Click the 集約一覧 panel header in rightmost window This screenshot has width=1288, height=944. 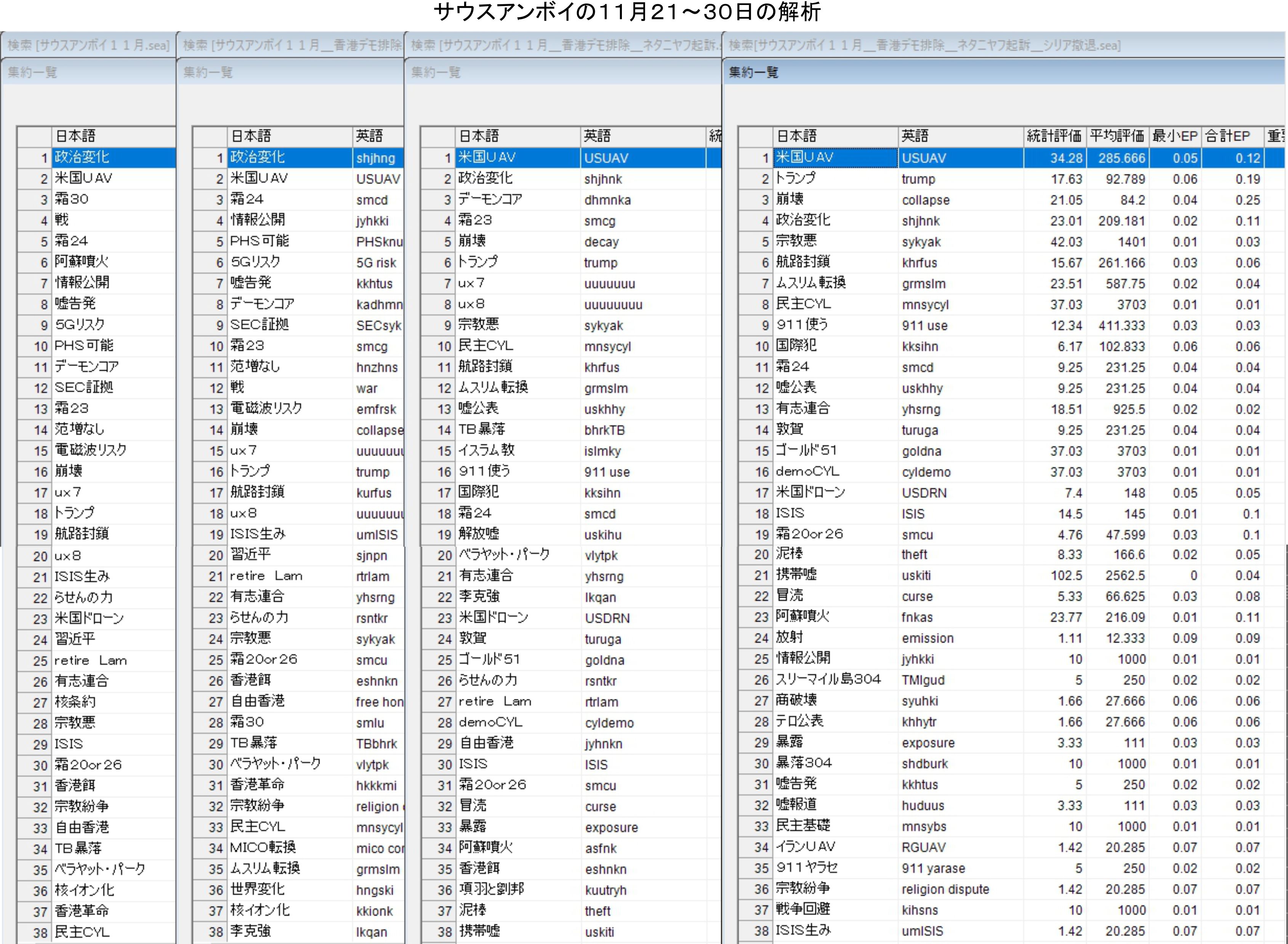coord(754,72)
